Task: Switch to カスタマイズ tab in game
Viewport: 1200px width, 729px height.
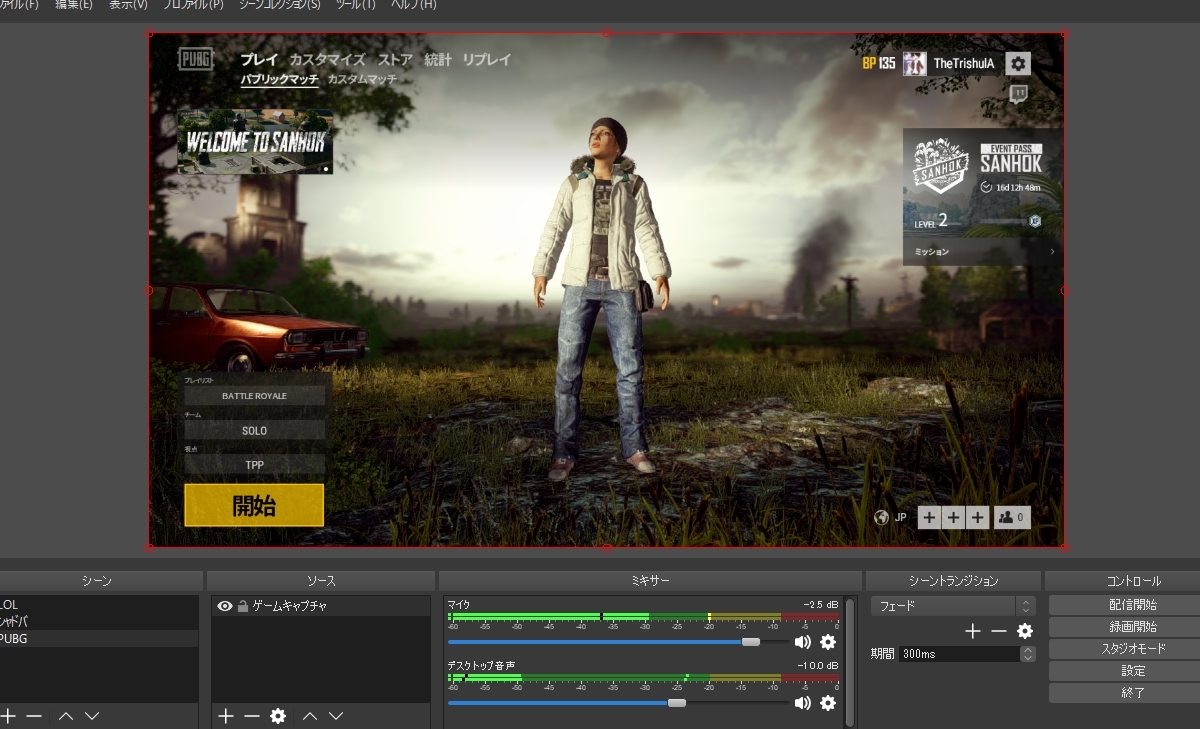Action: pos(328,60)
